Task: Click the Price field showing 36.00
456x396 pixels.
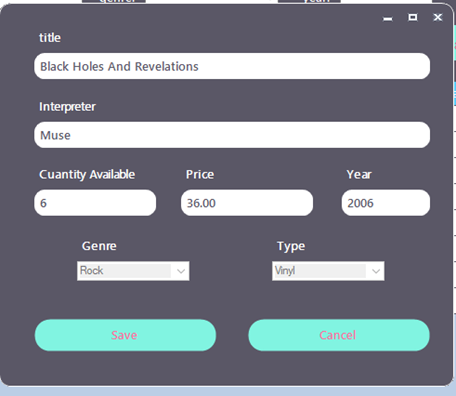Action: point(247,203)
